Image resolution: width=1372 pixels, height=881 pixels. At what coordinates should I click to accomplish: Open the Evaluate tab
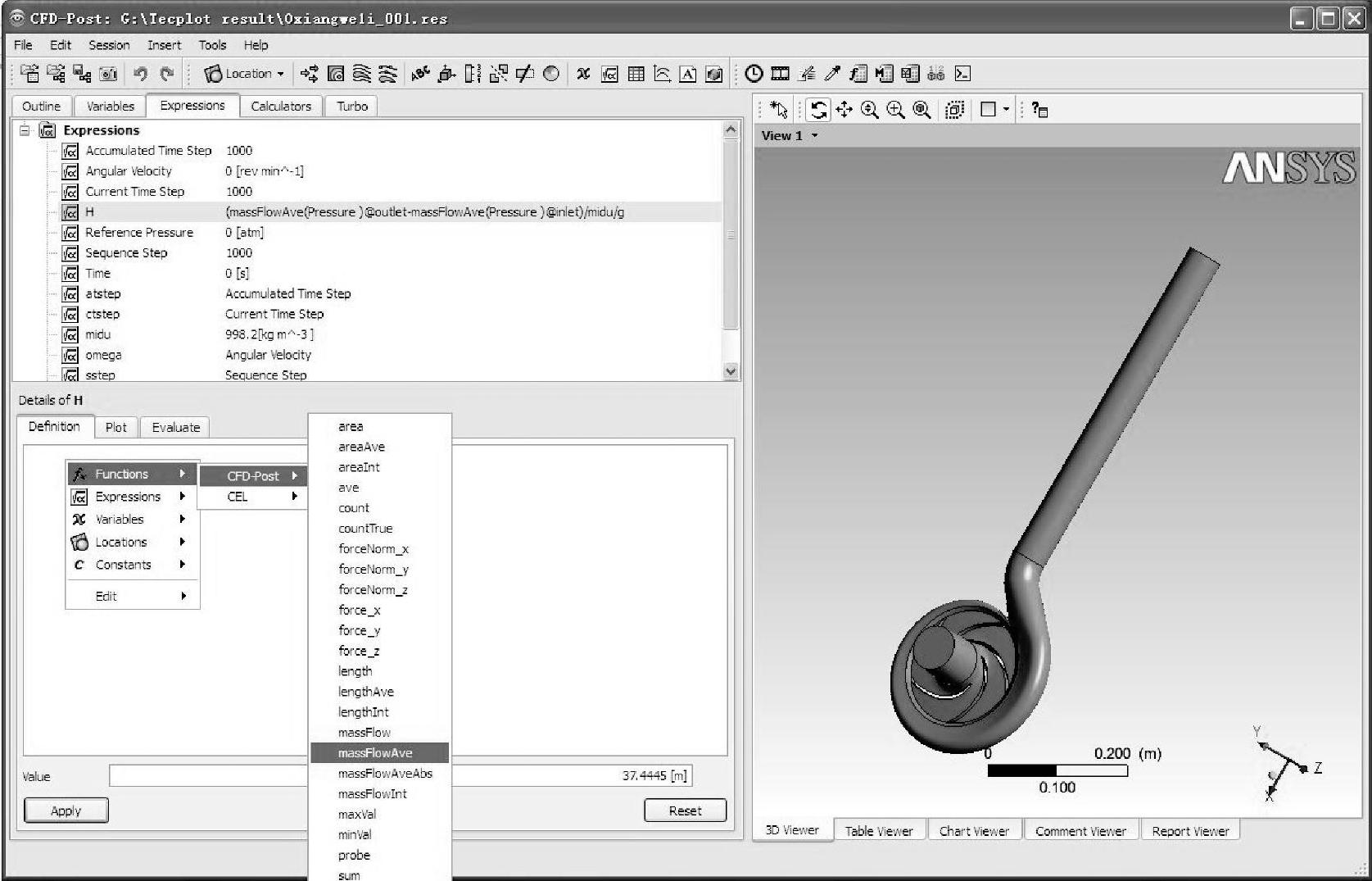(175, 427)
